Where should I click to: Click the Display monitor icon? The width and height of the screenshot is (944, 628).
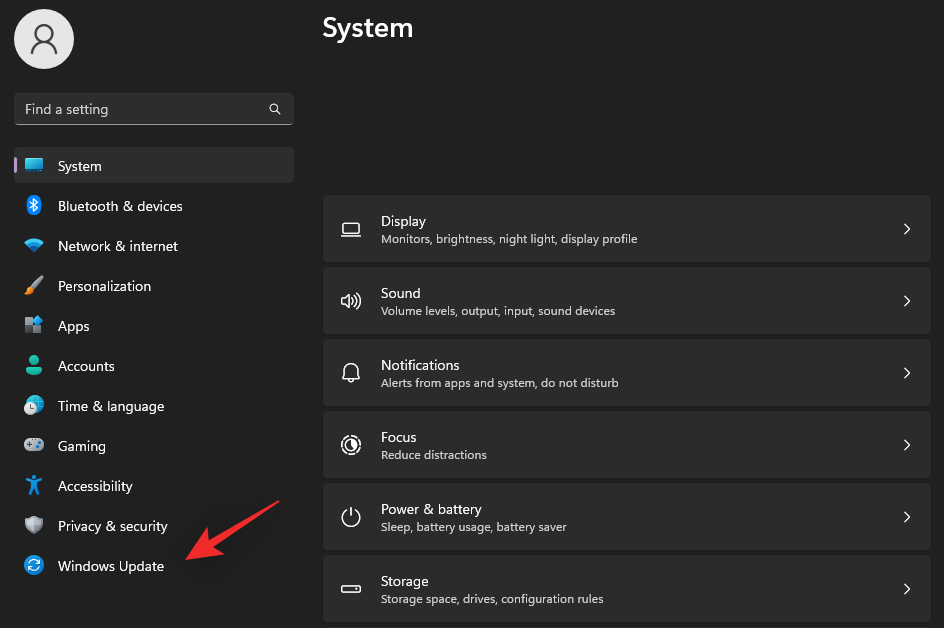pos(351,229)
